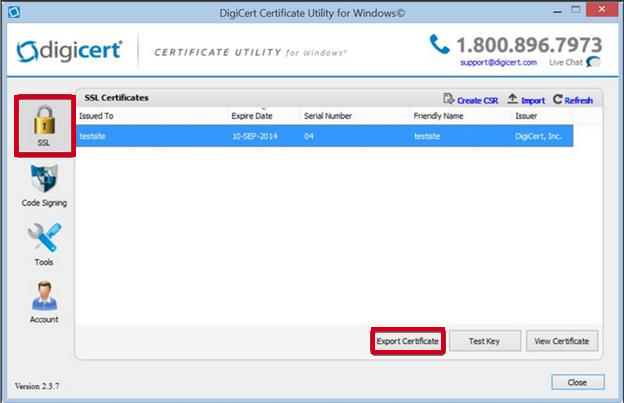Click the DigiCert logo in the header
Viewport: 624px width, 403px height.
(69, 51)
